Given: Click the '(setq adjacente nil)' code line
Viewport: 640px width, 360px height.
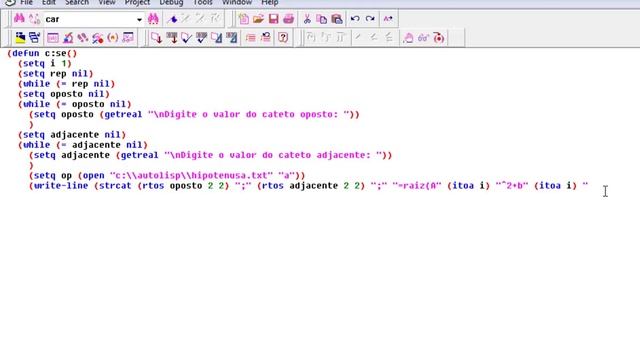Looking at the screenshot, I should point(72,135).
